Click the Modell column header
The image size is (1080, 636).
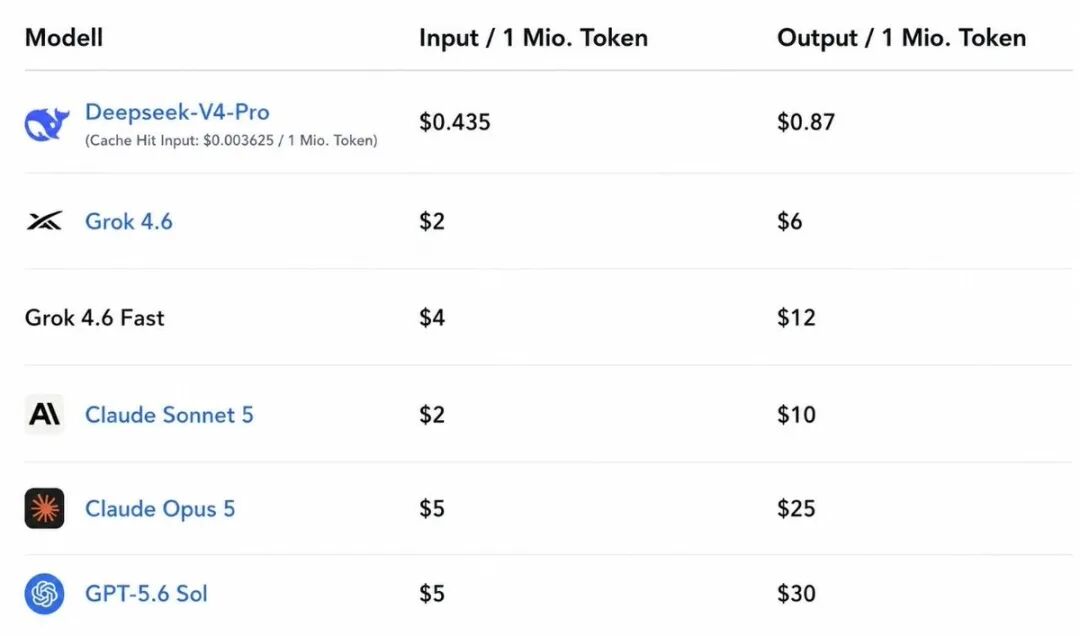pyautogui.click(x=63, y=37)
